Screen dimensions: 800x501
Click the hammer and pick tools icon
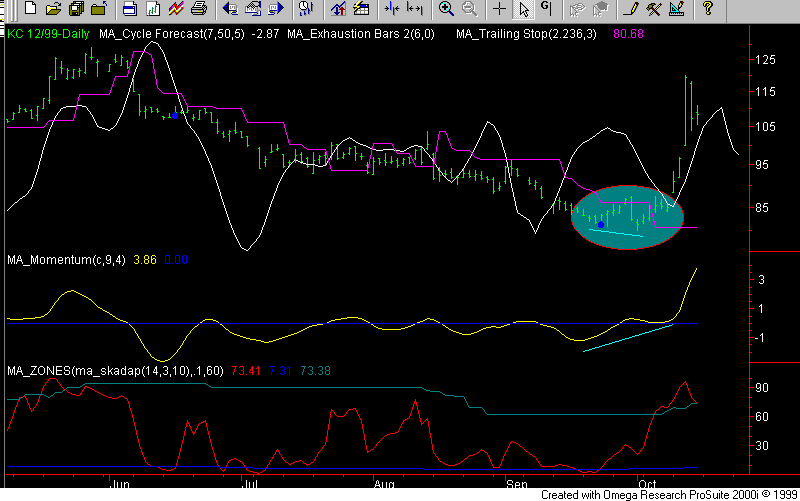coord(653,10)
